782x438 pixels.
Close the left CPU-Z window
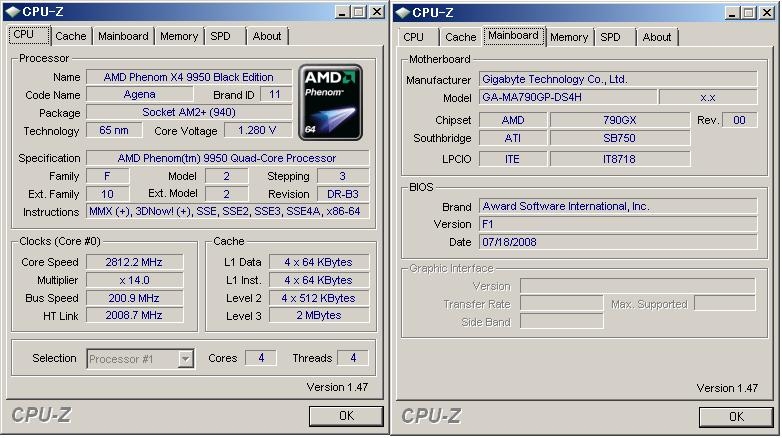[377, 12]
